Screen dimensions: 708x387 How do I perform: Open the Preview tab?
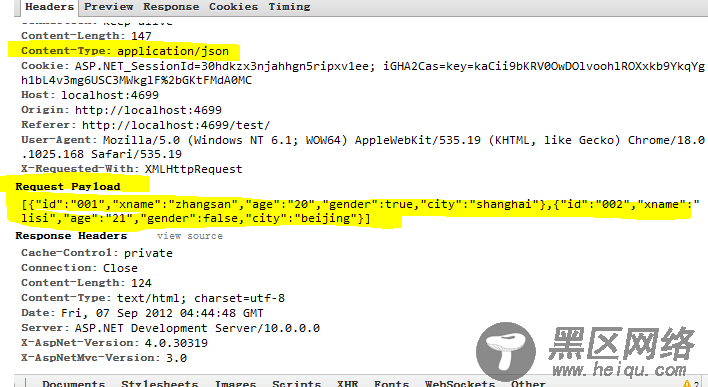pyautogui.click(x=108, y=7)
